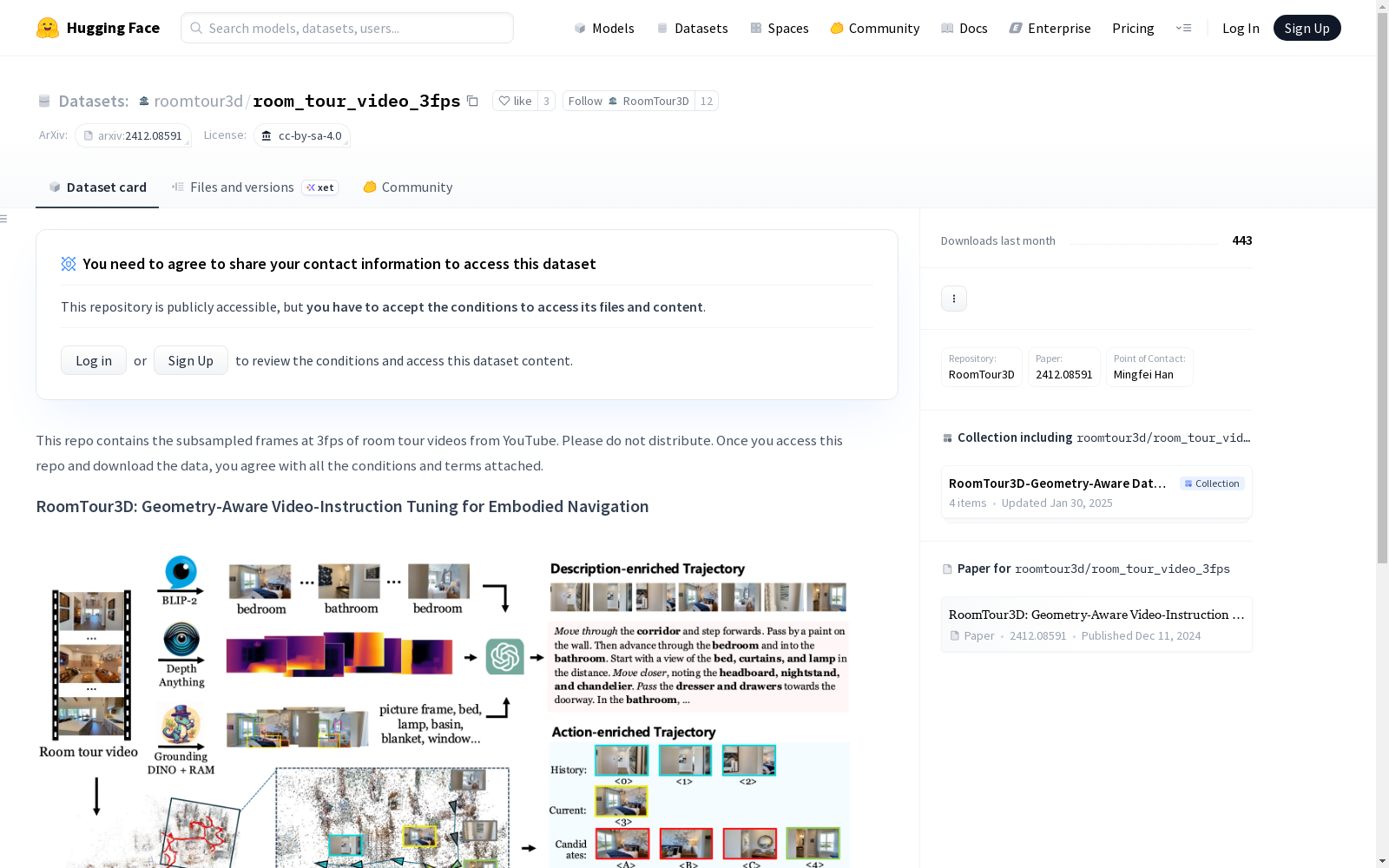The height and width of the screenshot is (868, 1389).
Task: Click the follower count 12
Action: pos(707,101)
